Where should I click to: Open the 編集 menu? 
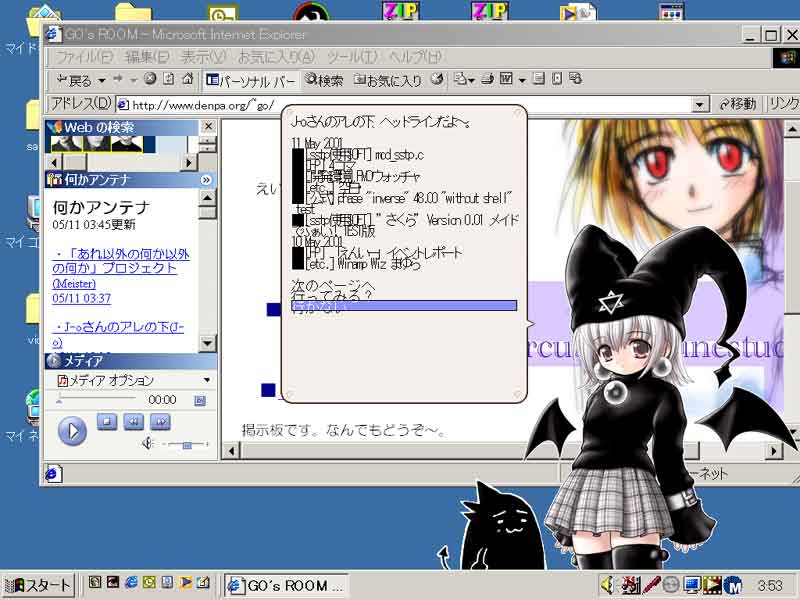click(x=147, y=57)
